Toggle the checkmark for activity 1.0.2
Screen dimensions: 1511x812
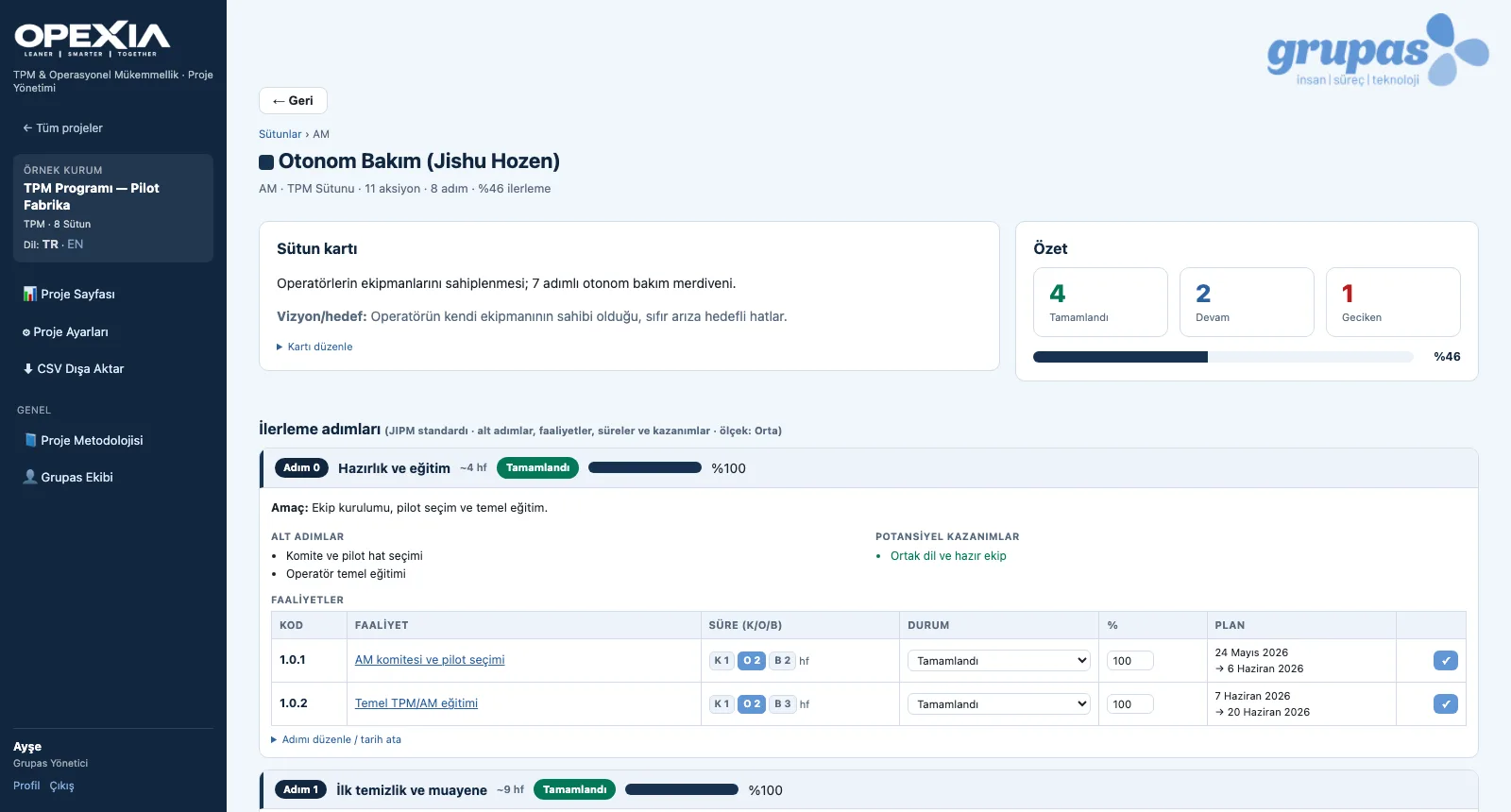1445,704
